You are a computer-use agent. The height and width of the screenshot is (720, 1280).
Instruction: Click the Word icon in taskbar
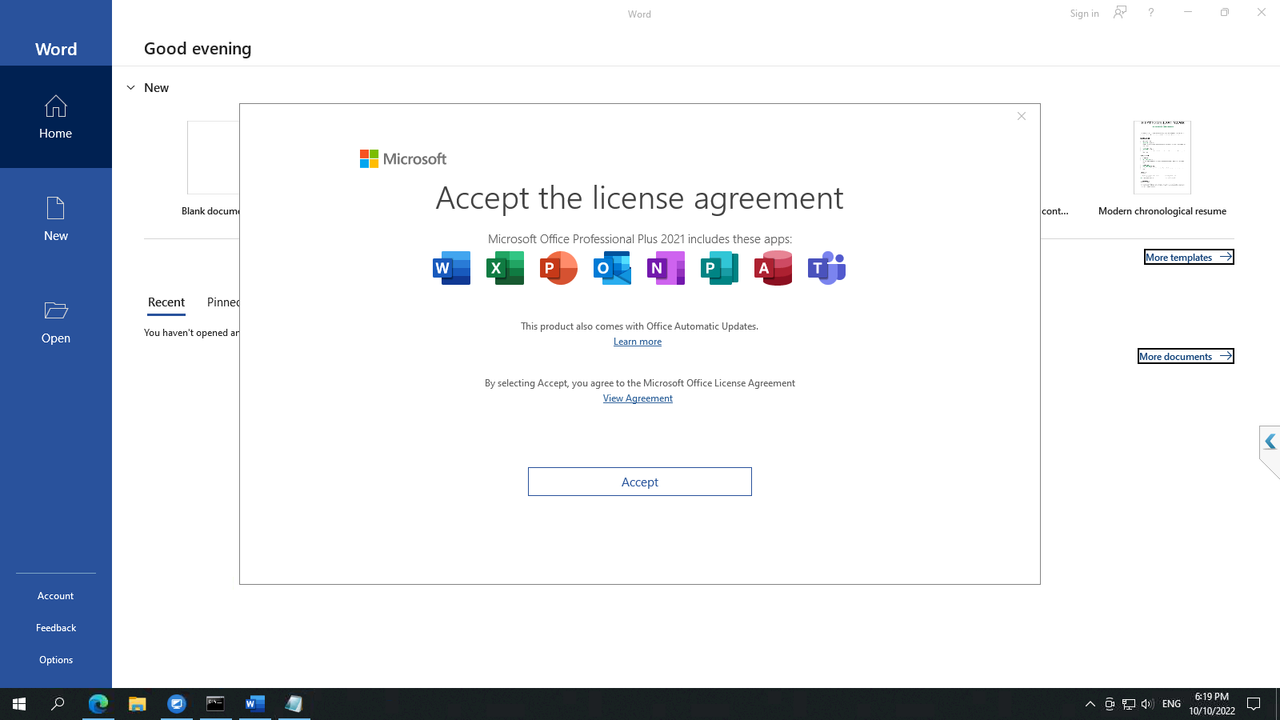[x=255, y=704]
